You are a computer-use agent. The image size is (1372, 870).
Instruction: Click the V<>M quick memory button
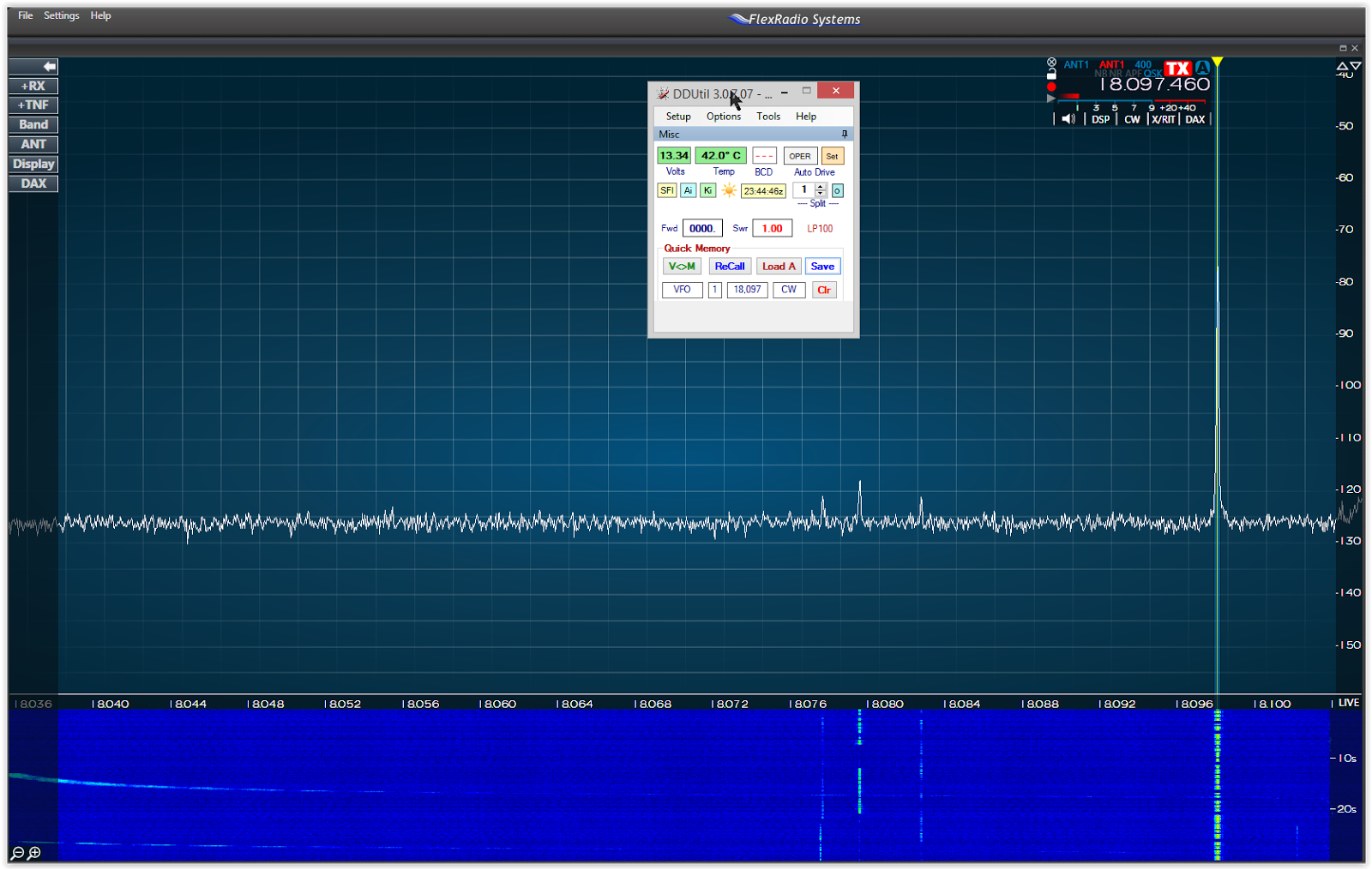point(683,267)
